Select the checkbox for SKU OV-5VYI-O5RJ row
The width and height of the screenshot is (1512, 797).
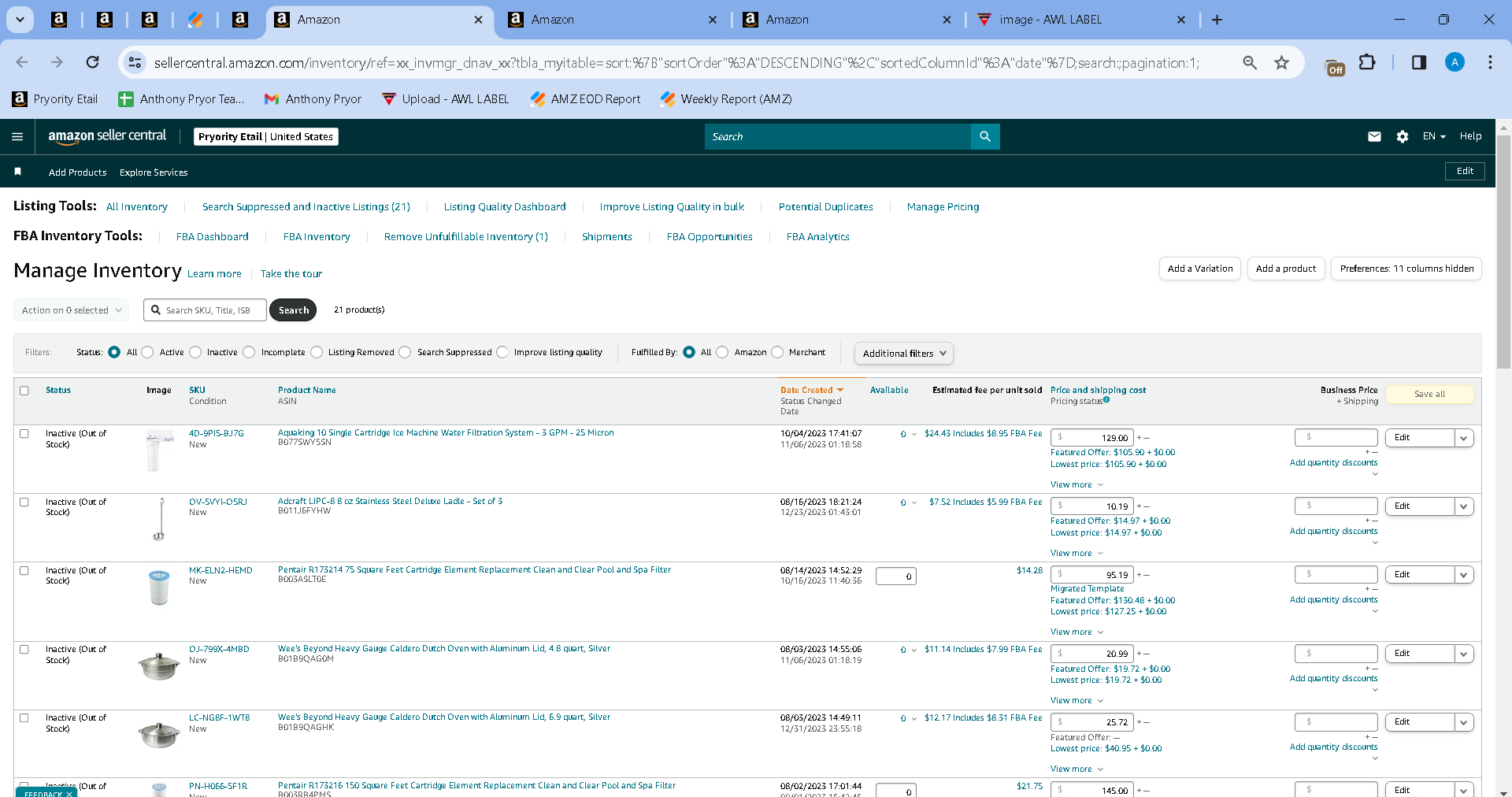tap(24, 502)
